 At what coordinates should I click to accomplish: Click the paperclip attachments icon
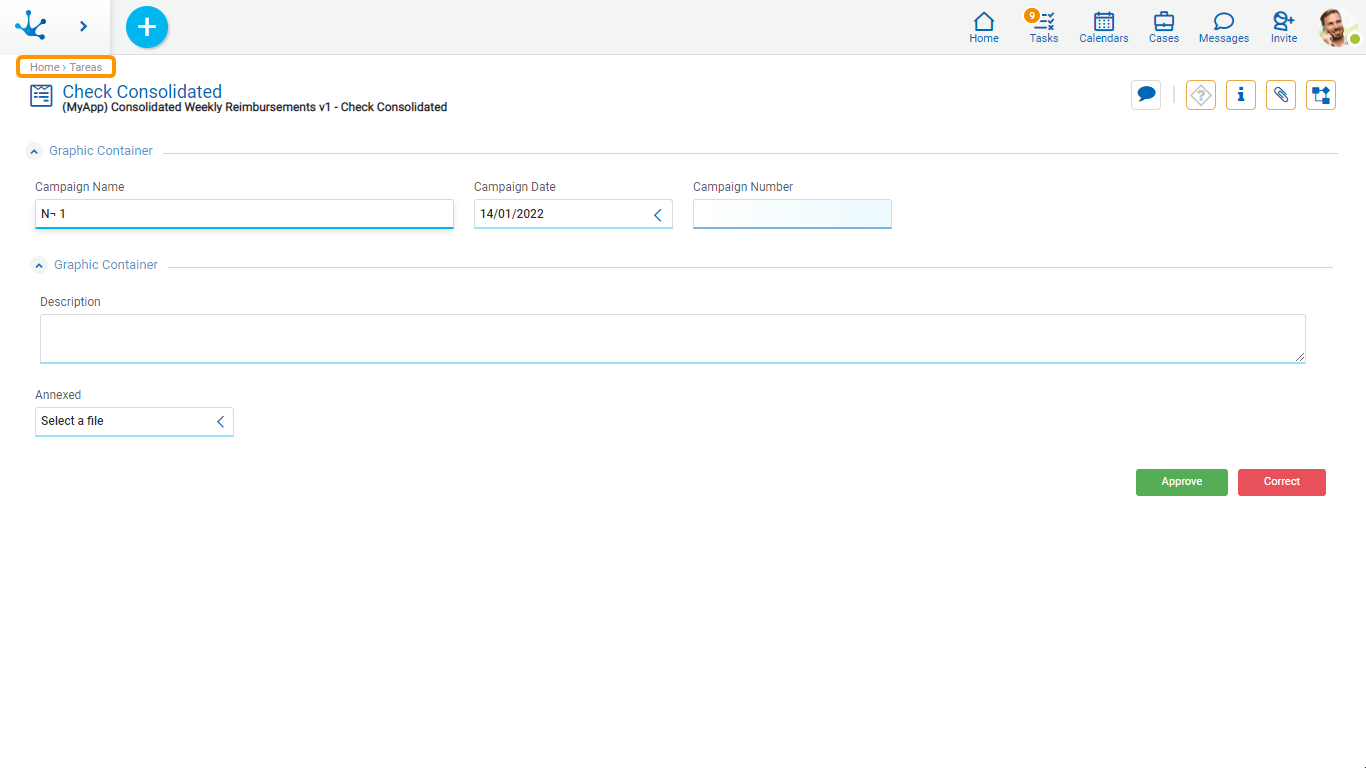[1280, 95]
